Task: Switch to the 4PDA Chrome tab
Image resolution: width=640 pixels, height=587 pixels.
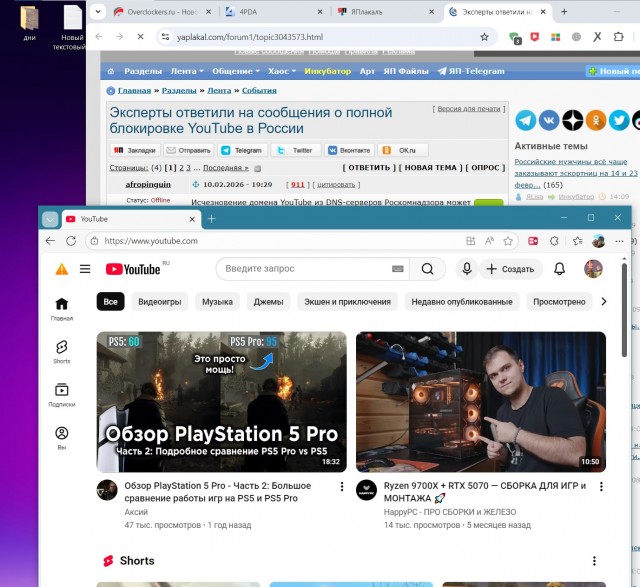Action: (274, 12)
